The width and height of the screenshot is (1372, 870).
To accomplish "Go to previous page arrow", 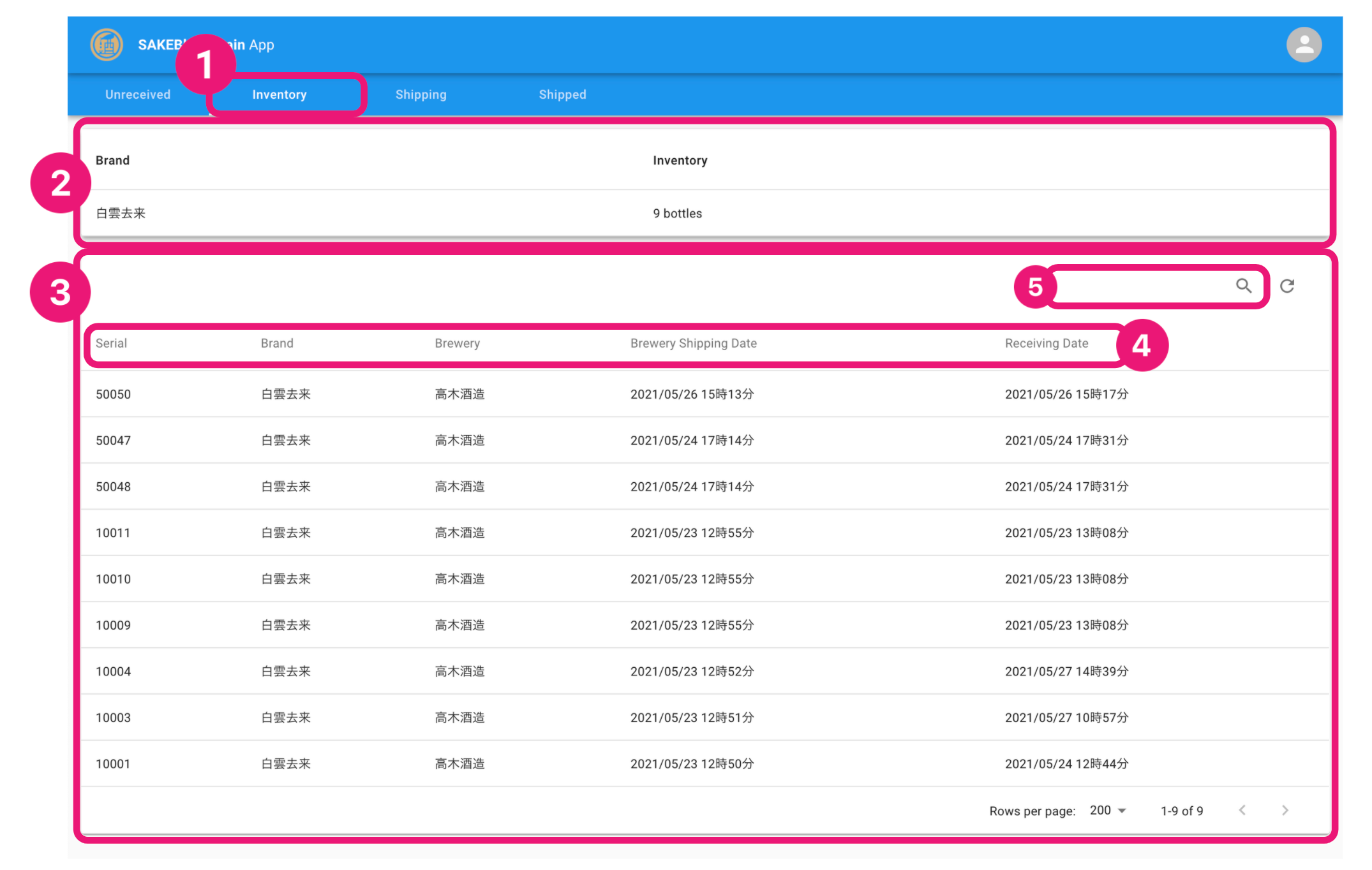I will click(1242, 810).
